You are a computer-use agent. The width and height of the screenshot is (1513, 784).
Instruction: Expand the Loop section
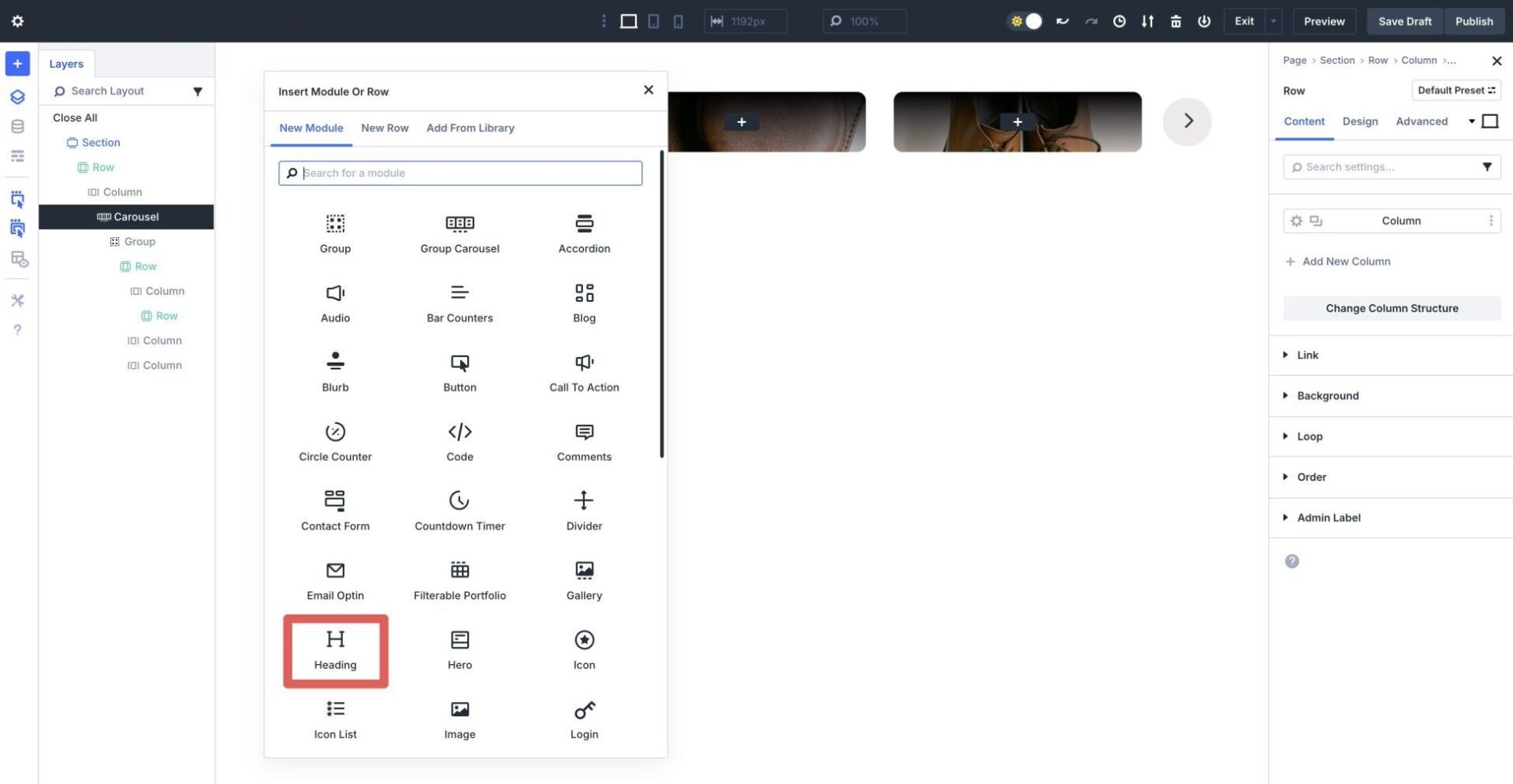coord(1309,436)
